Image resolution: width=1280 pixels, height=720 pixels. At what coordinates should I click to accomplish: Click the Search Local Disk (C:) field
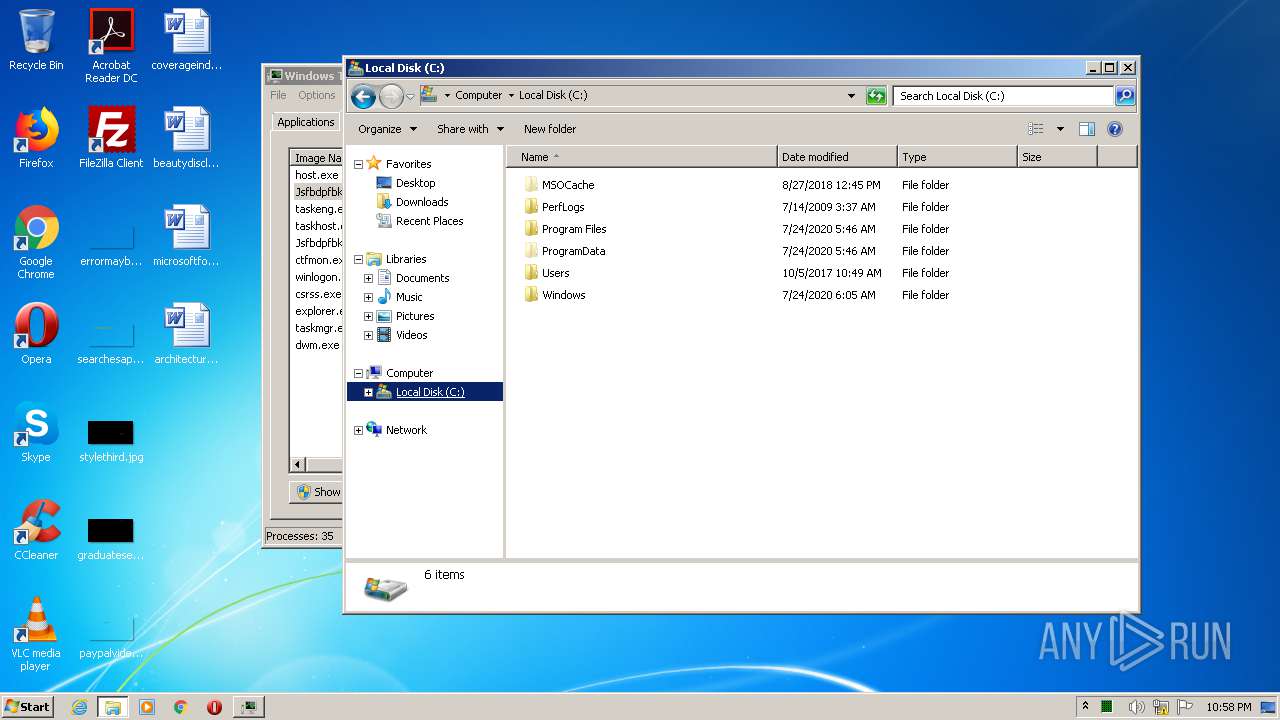tap(1003, 96)
